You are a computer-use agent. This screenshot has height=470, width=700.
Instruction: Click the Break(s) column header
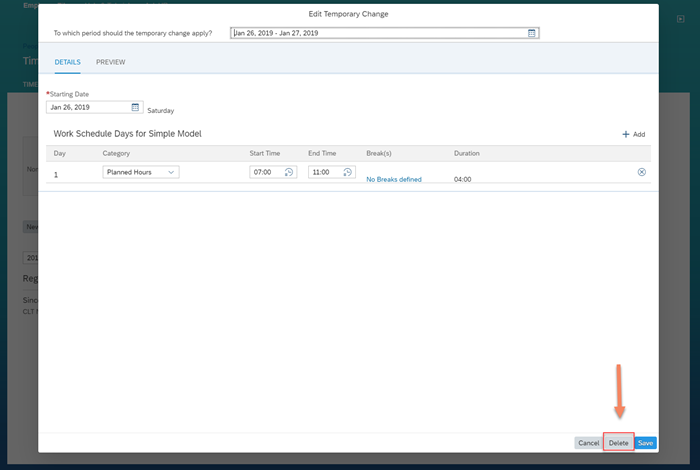pyautogui.click(x=379, y=153)
